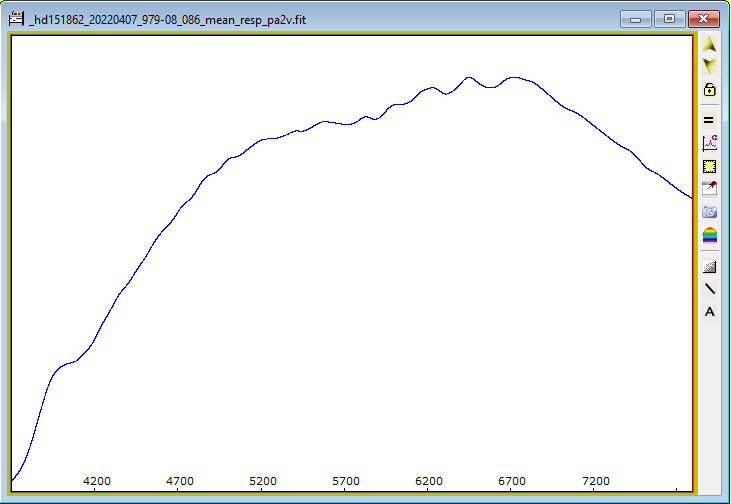Open the rainbow color spectrum icon
The width and height of the screenshot is (731, 504).
(x=710, y=235)
